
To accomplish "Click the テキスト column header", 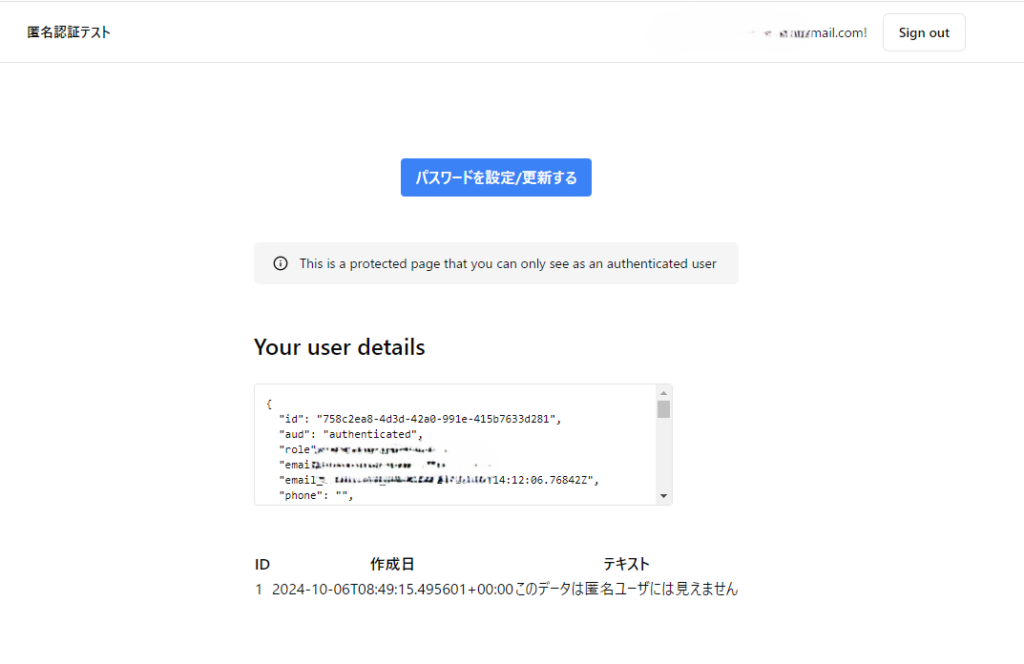I will (x=626, y=564).
